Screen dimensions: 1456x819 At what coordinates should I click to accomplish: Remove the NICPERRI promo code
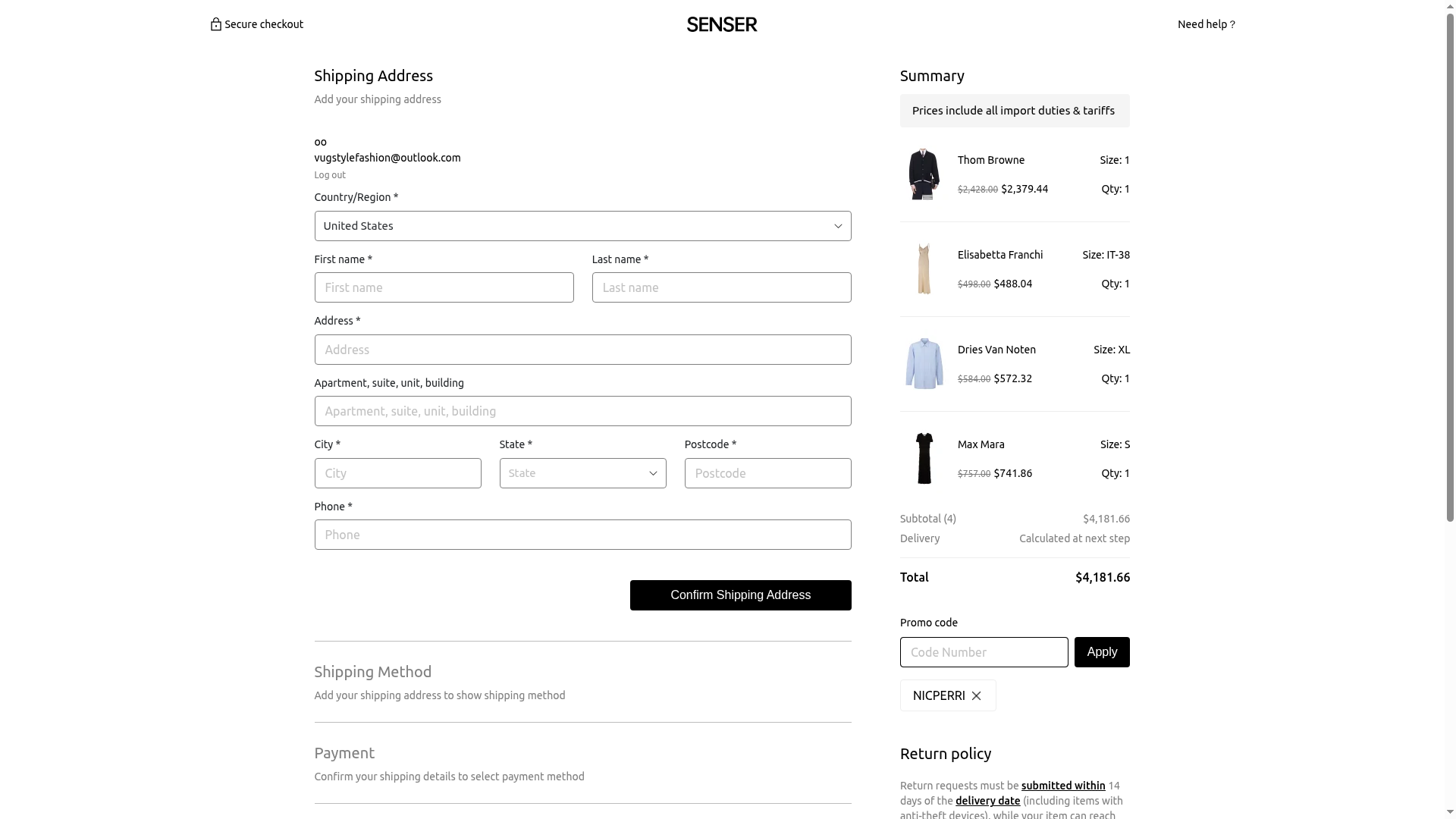coord(977,696)
